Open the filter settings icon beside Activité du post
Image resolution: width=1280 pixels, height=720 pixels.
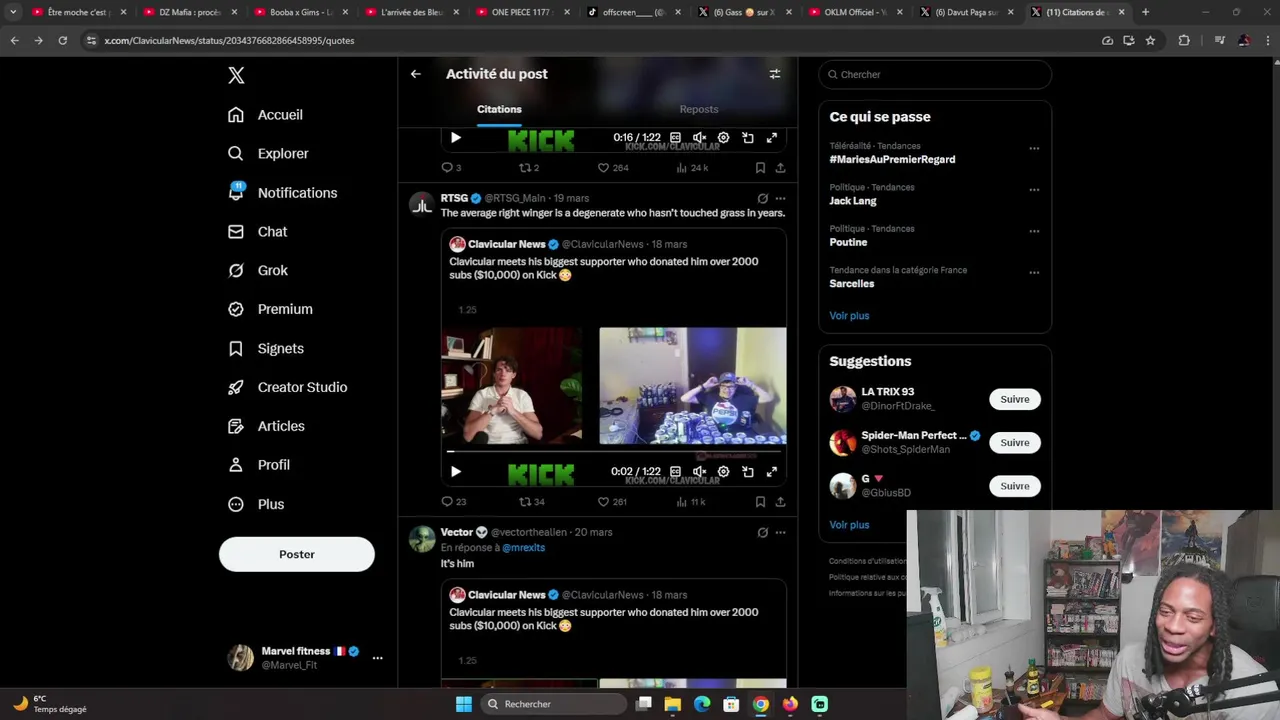pos(774,74)
